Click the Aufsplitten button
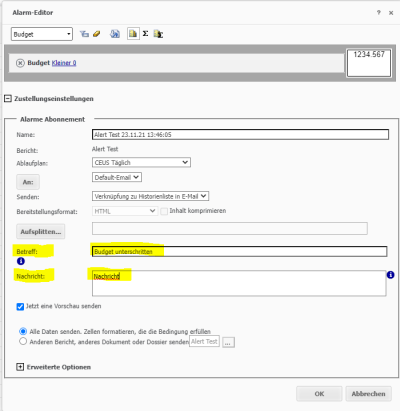This screenshot has height=411, width=400. coord(41,231)
